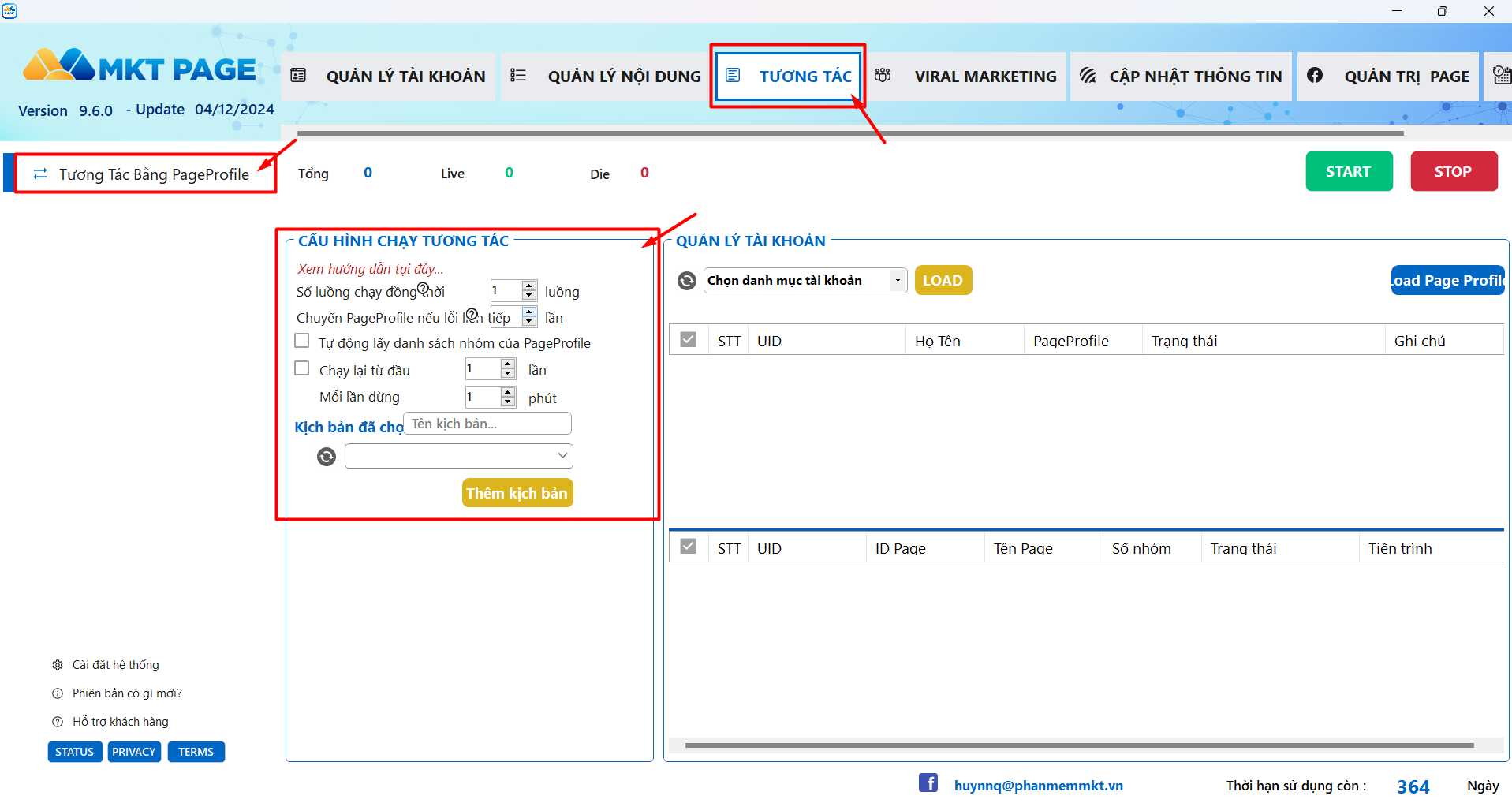Click the TERMS button

(196, 752)
